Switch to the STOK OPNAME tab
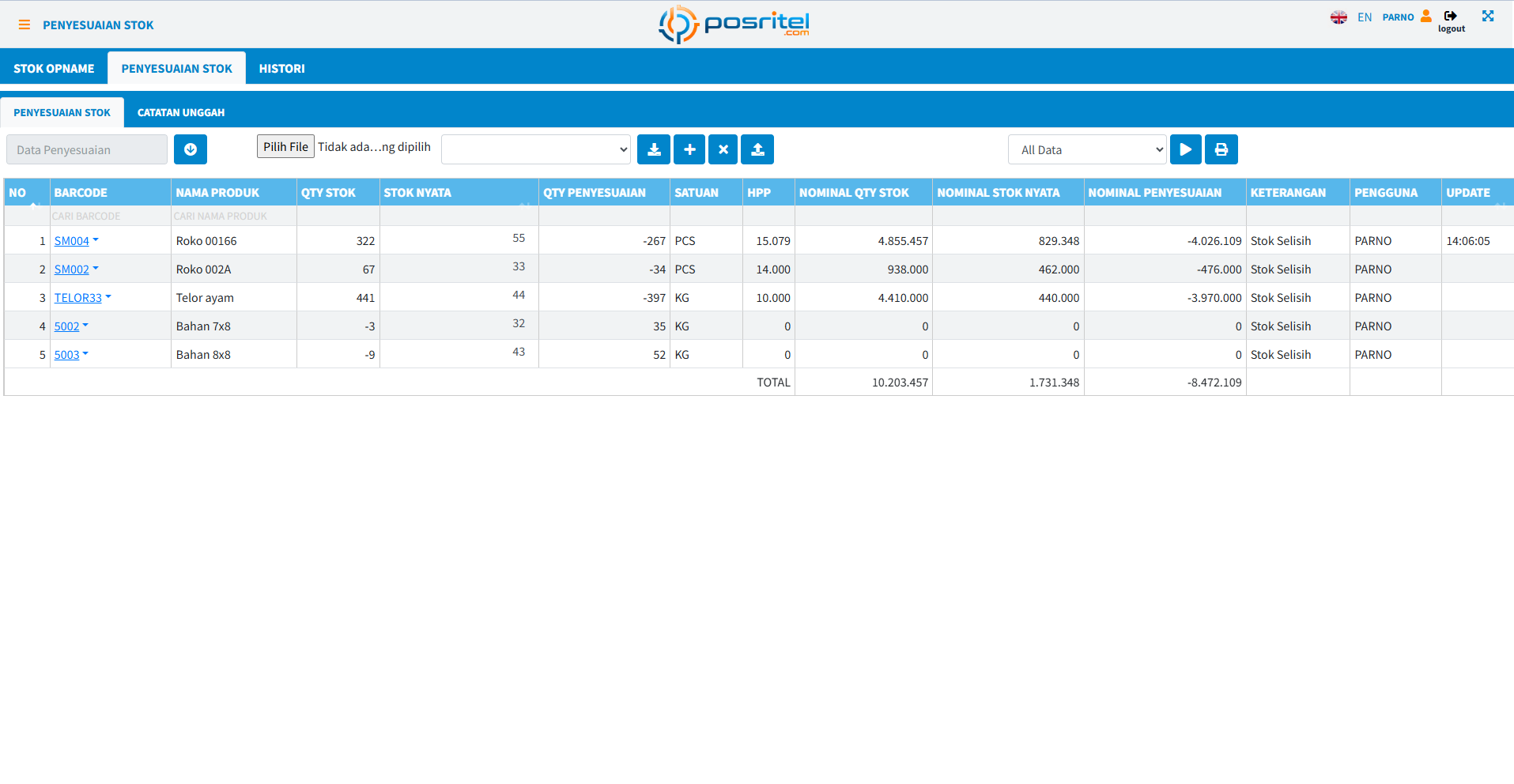The height and width of the screenshot is (784, 1514). click(x=54, y=69)
